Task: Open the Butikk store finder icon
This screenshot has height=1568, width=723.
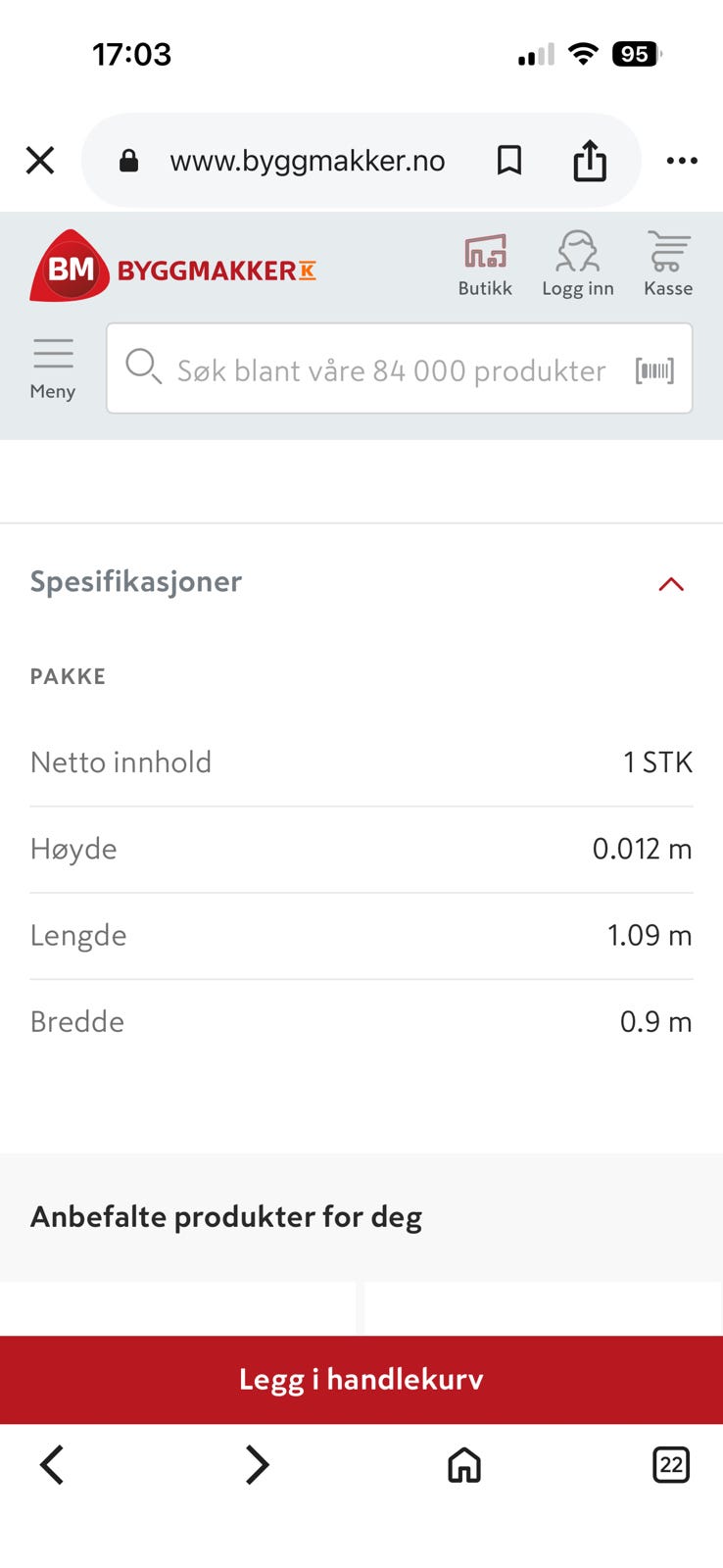Action: click(485, 265)
